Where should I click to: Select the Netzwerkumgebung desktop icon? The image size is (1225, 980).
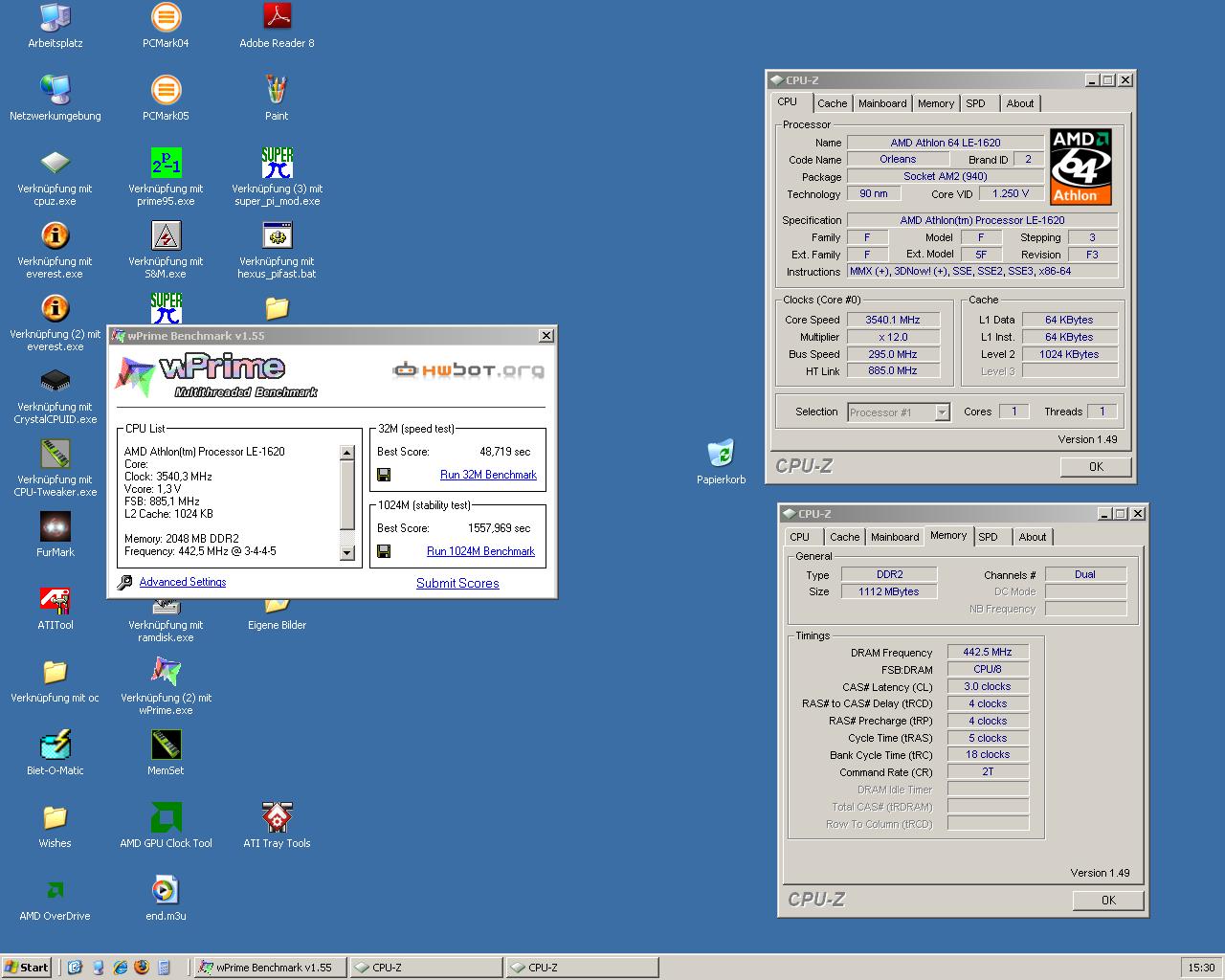coord(55,90)
